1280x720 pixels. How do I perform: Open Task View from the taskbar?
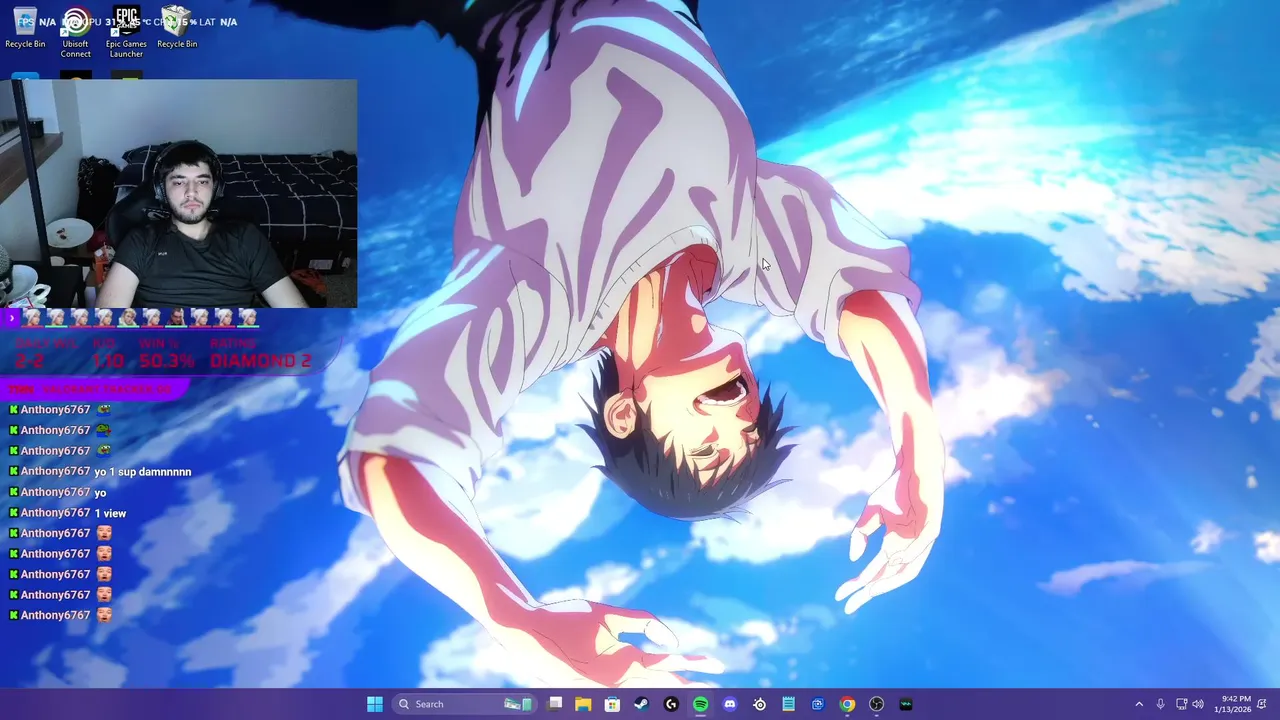(x=555, y=704)
